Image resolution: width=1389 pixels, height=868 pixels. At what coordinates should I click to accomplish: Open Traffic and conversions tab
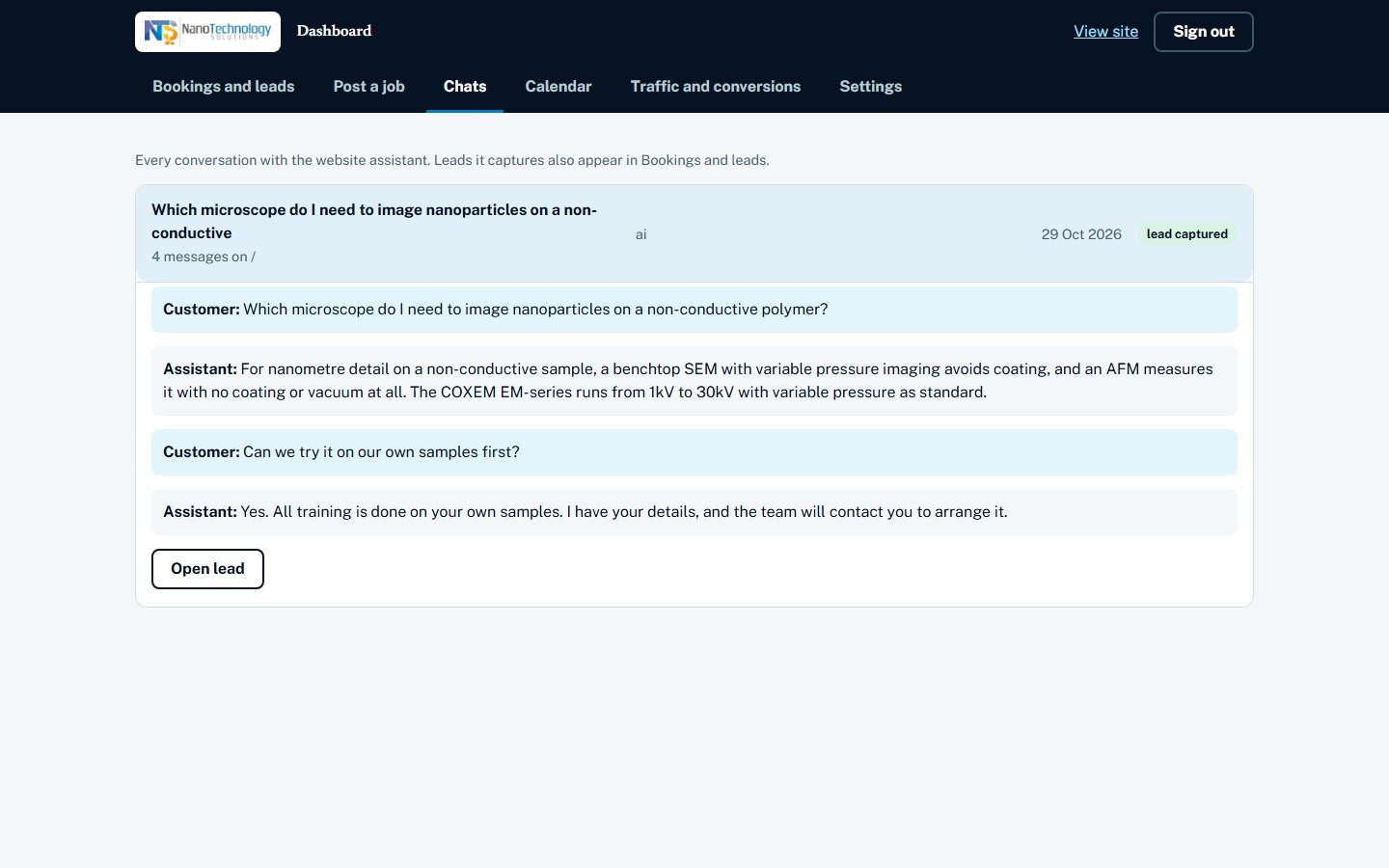coord(716,86)
